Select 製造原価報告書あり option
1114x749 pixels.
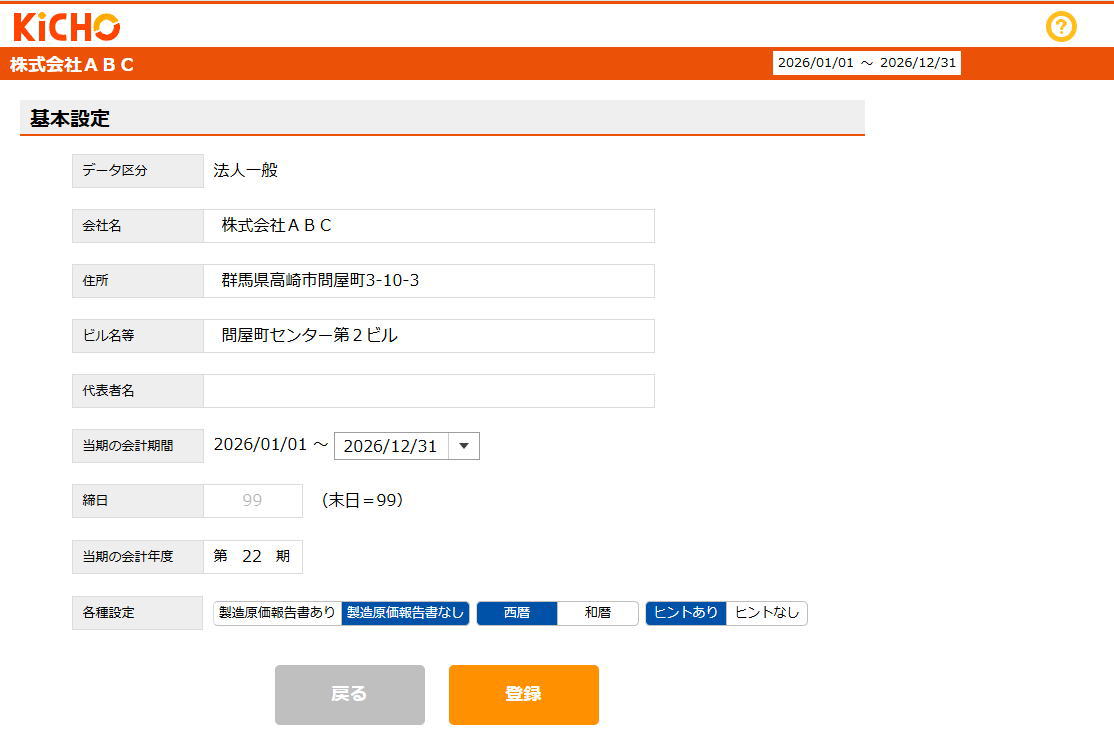point(278,613)
